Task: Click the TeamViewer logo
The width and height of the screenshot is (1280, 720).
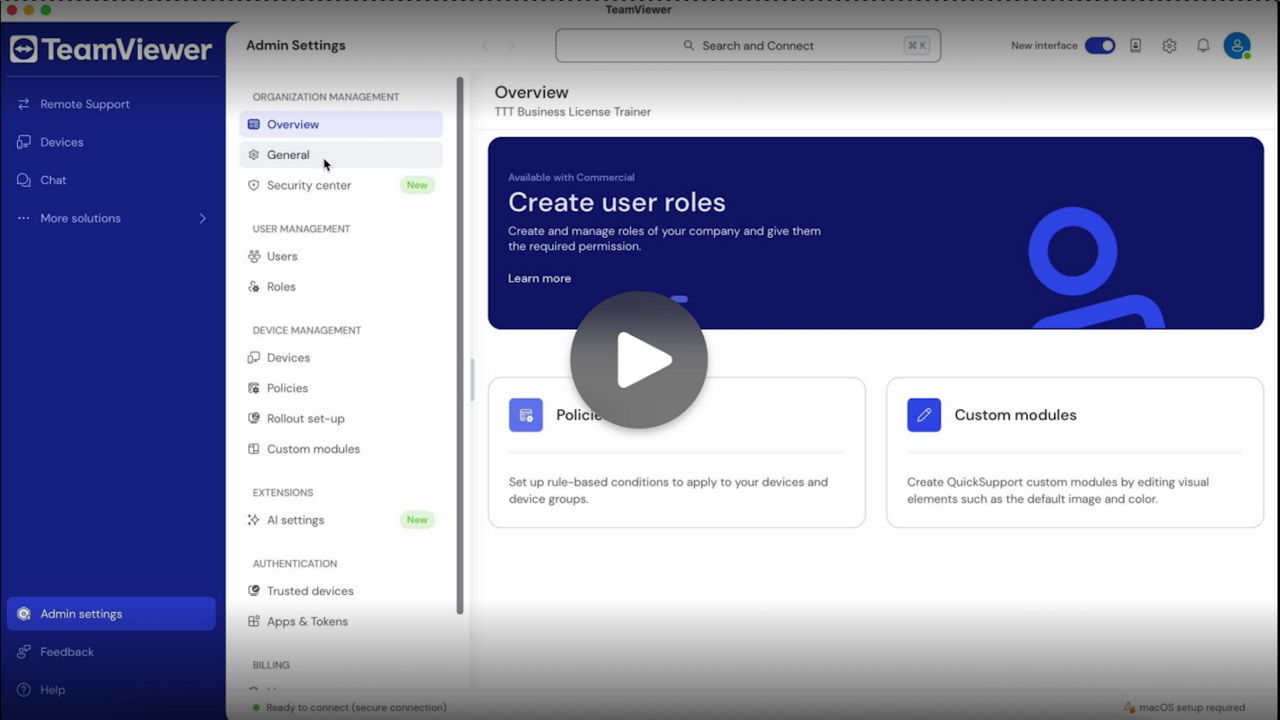Action: tap(111, 49)
